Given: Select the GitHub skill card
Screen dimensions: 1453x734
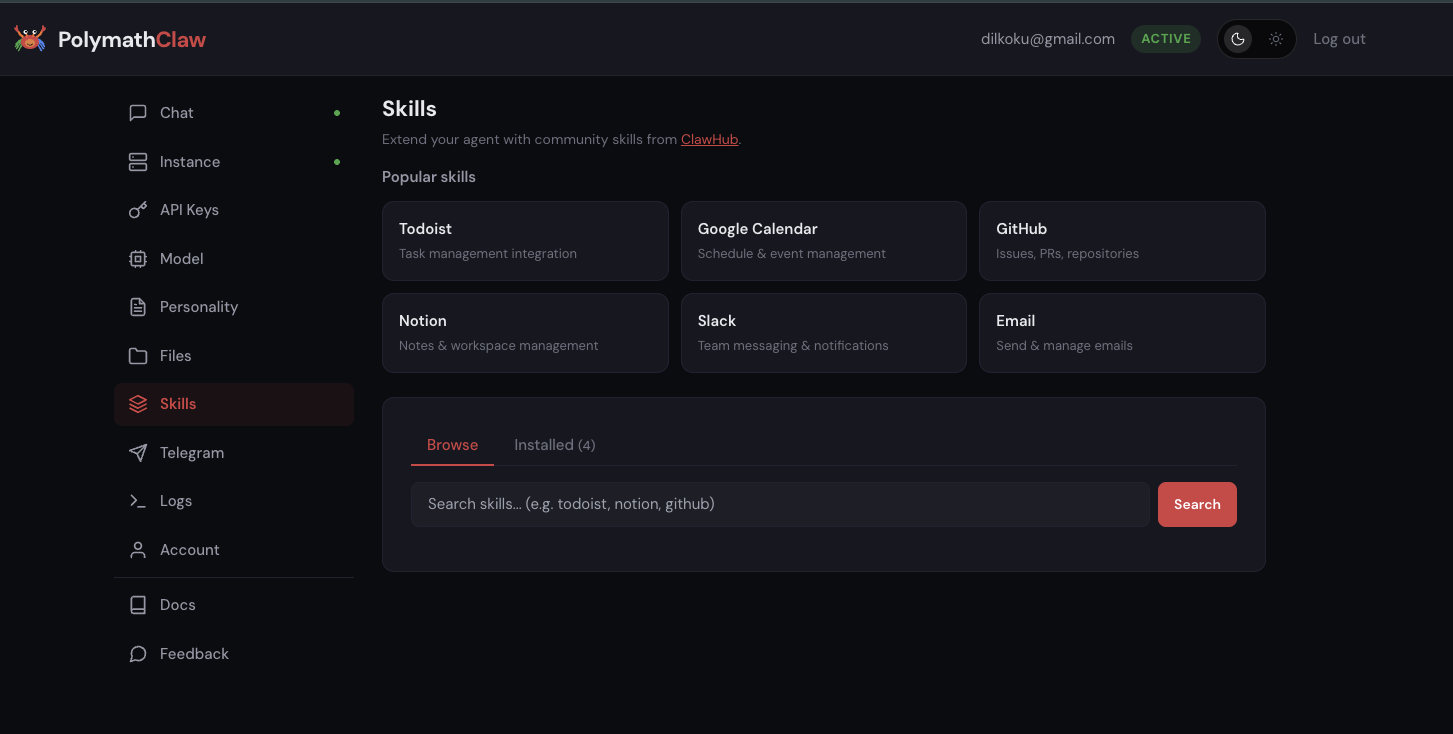Looking at the screenshot, I should (x=1122, y=241).
